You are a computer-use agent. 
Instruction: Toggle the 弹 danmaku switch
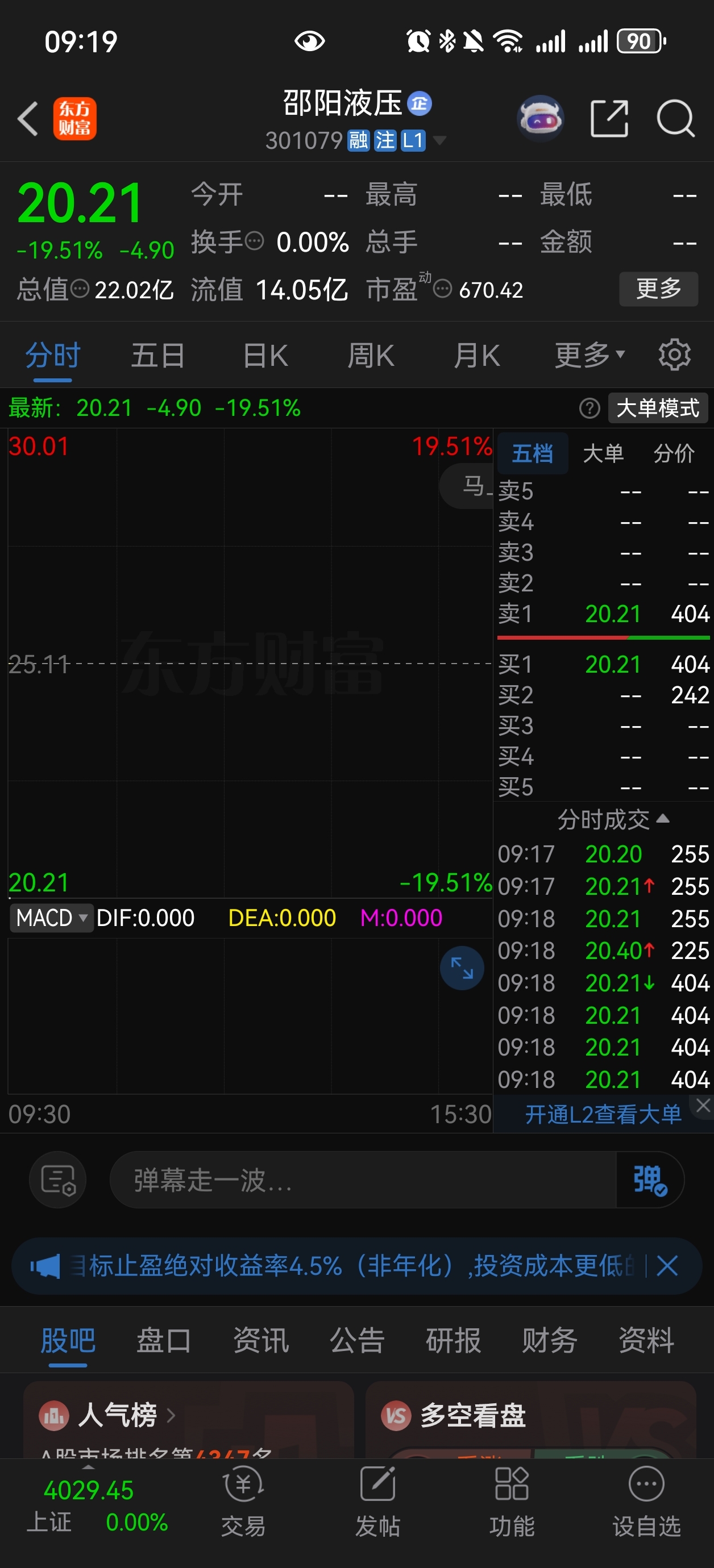[650, 1179]
